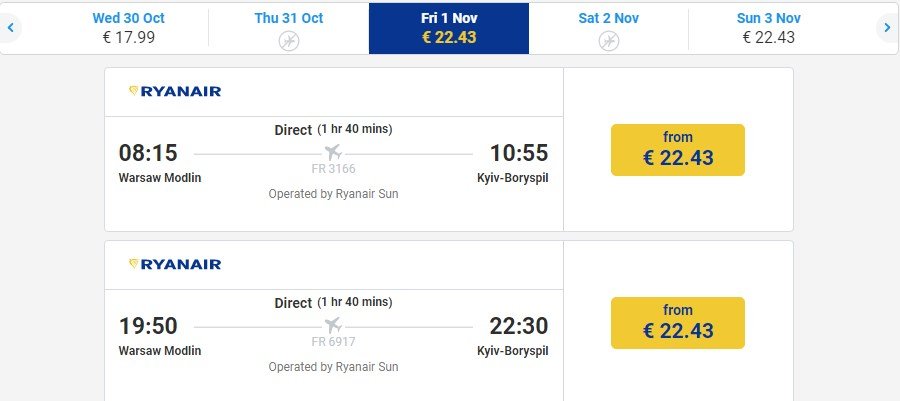Click flight number FR 3166
Image resolution: width=900 pixels, height=401 pixels.
click(x=333, y=169)
